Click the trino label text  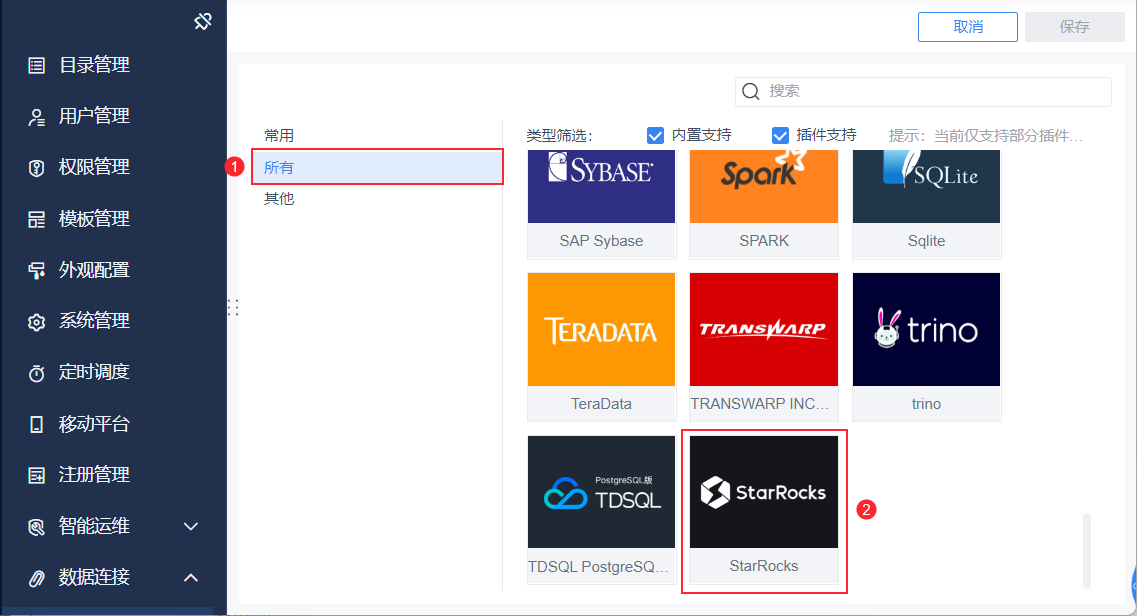click(x=926, y=404)
